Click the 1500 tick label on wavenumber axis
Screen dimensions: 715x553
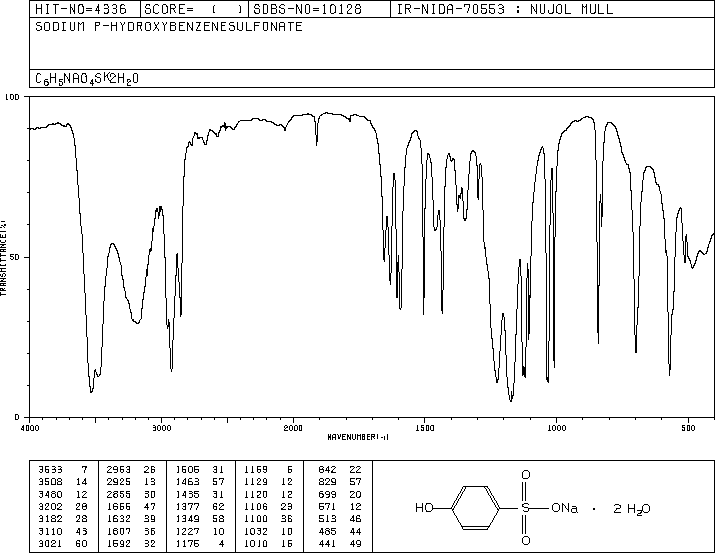pyautogui.click(x=425, y=428)
